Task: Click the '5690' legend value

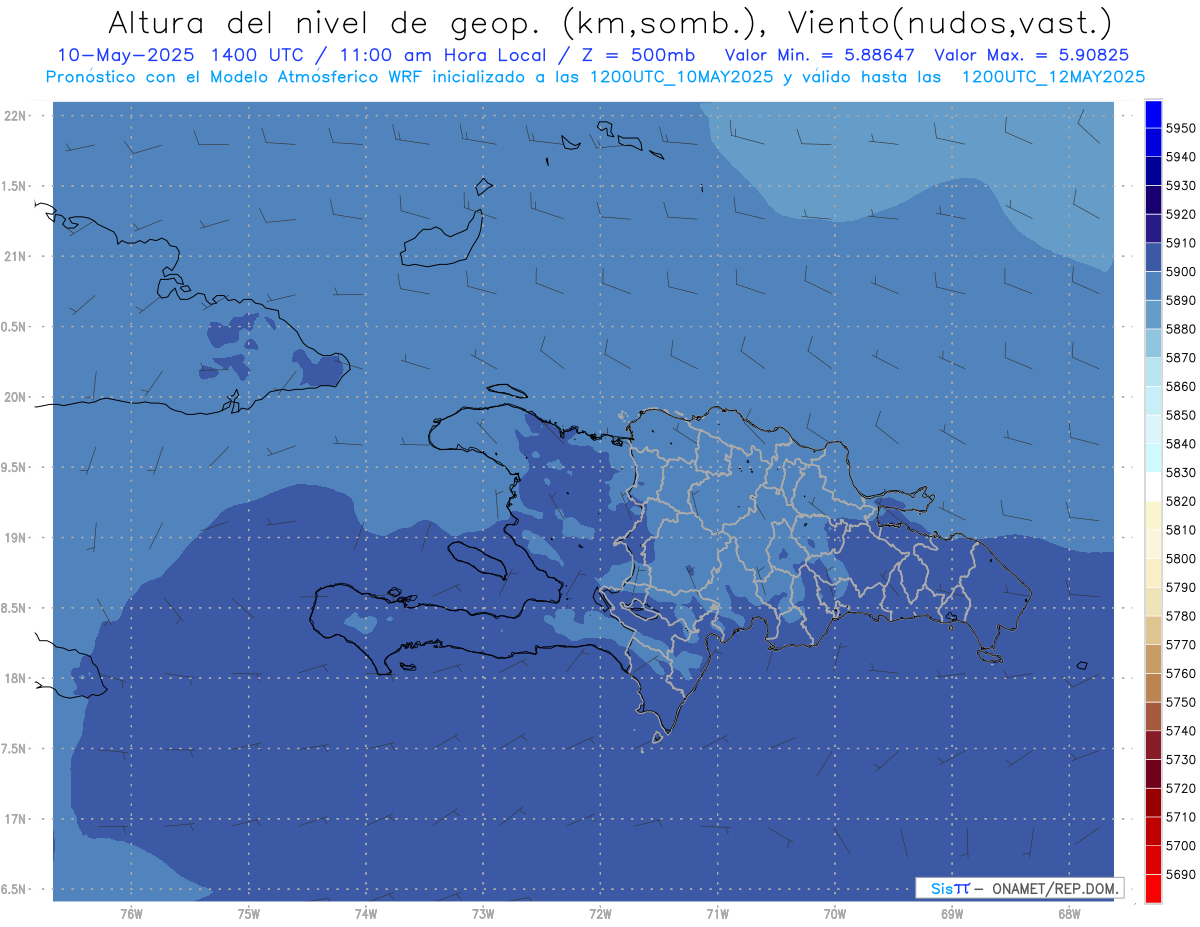Action: pos(1181,874)
